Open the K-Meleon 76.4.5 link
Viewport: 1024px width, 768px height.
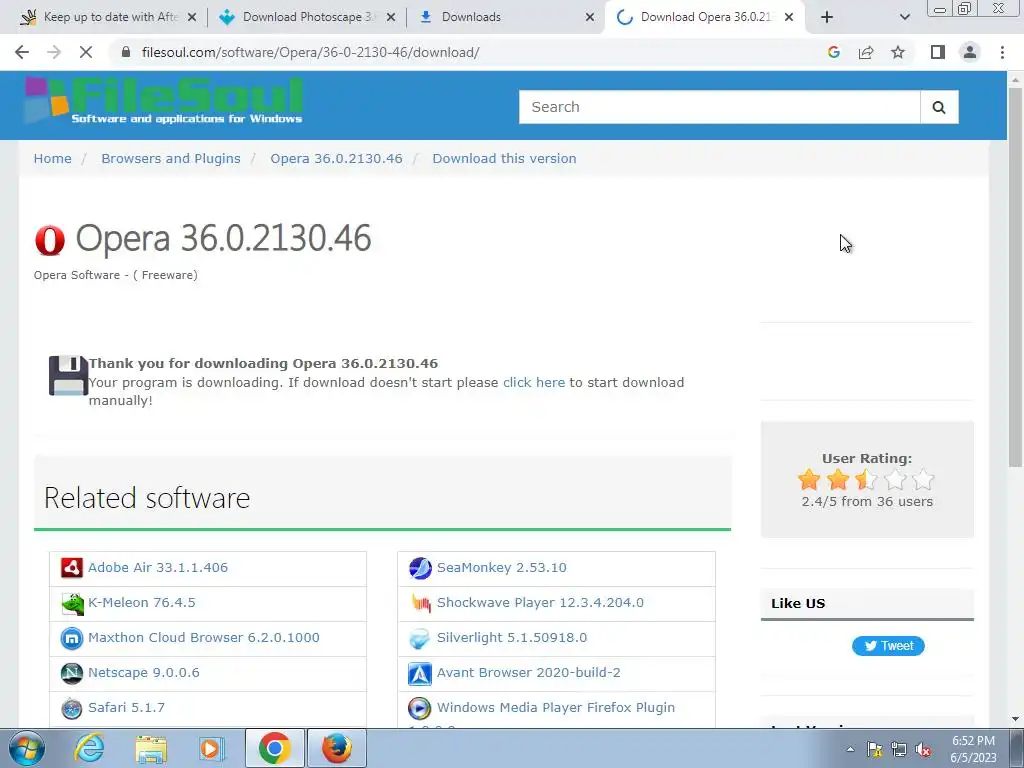pos(142,603)
